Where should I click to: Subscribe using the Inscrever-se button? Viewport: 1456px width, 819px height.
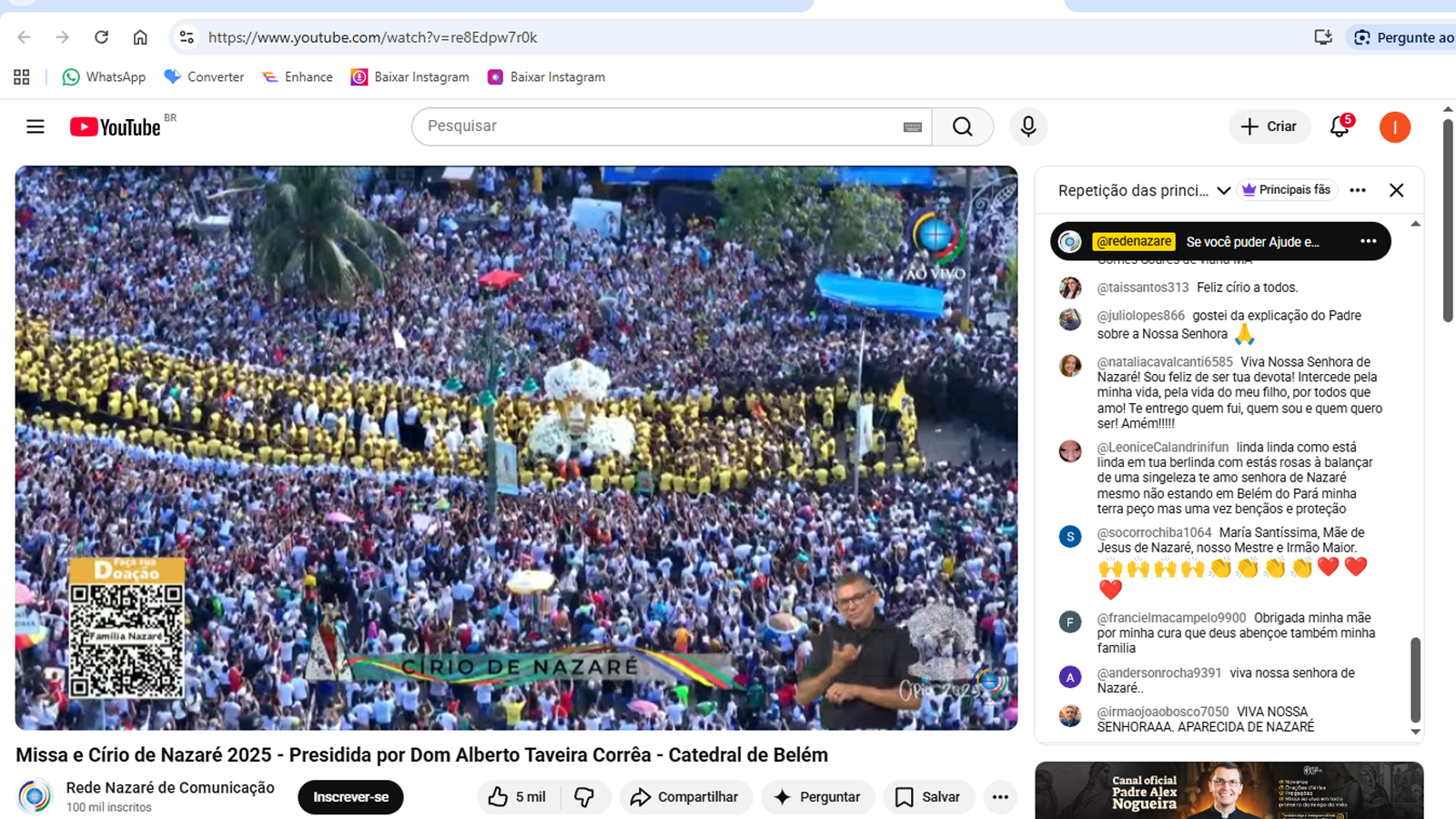point(350,797)
